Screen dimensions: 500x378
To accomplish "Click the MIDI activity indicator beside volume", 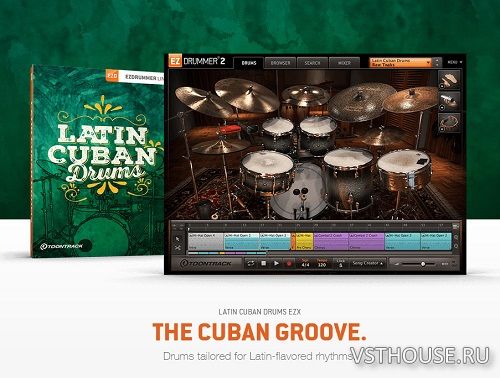I will [x=445, y=264].
